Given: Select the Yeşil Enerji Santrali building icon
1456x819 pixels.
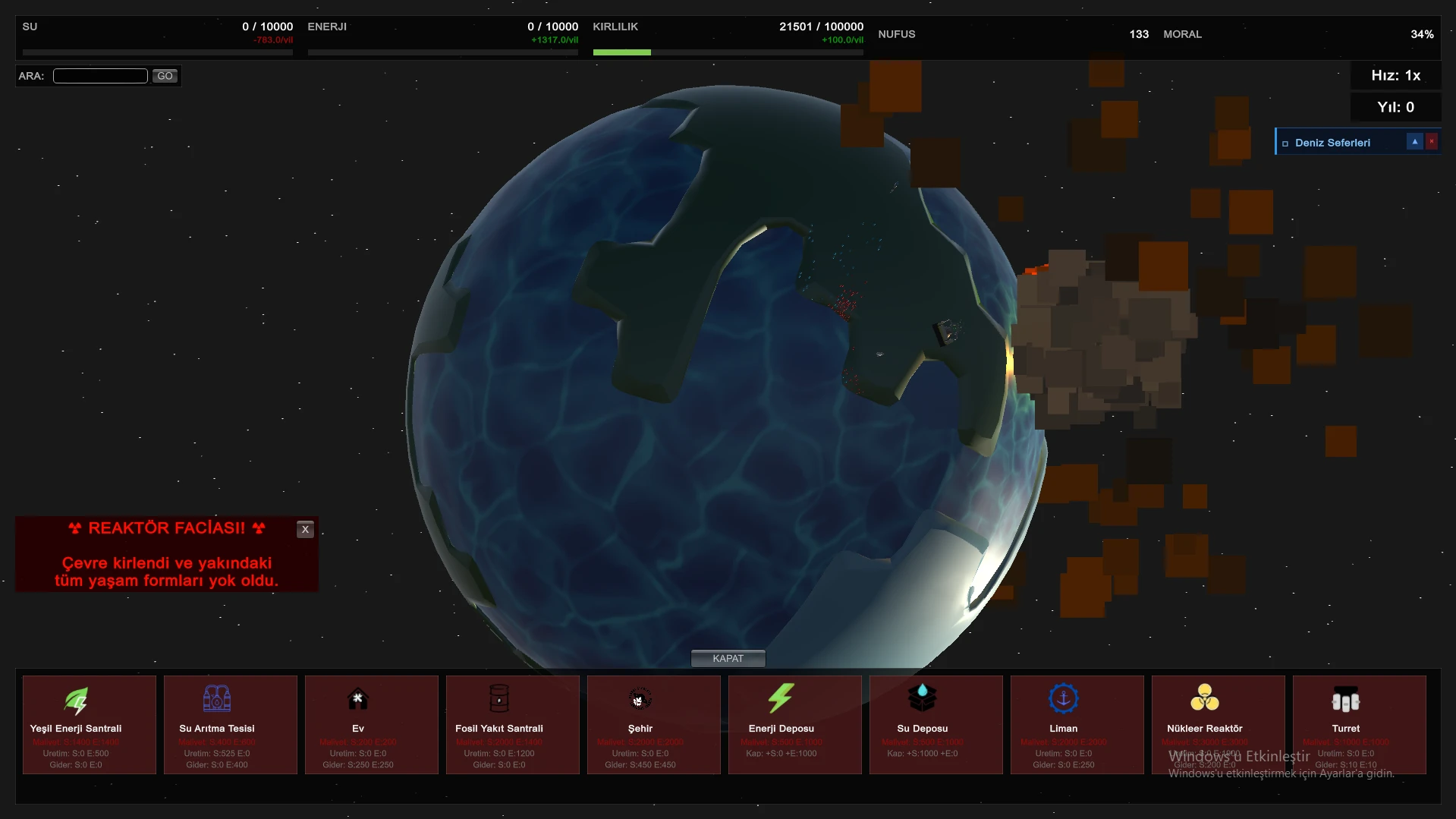Looking at the screenshot, I should [x=76, y=699].
